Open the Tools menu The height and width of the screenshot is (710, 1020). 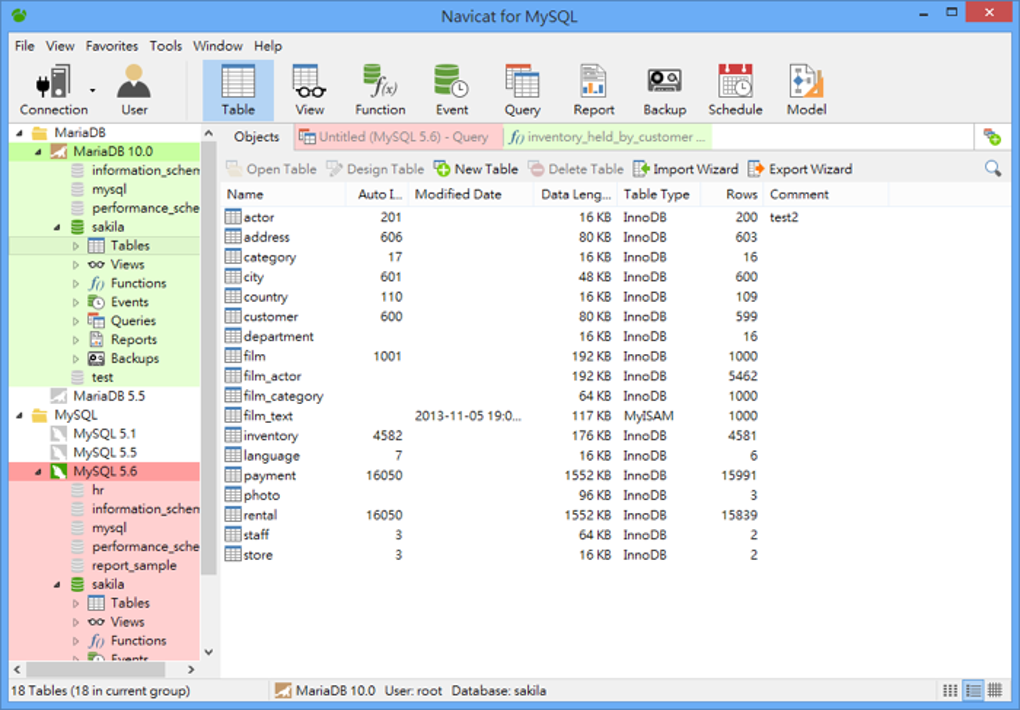[x=165, y=46]
